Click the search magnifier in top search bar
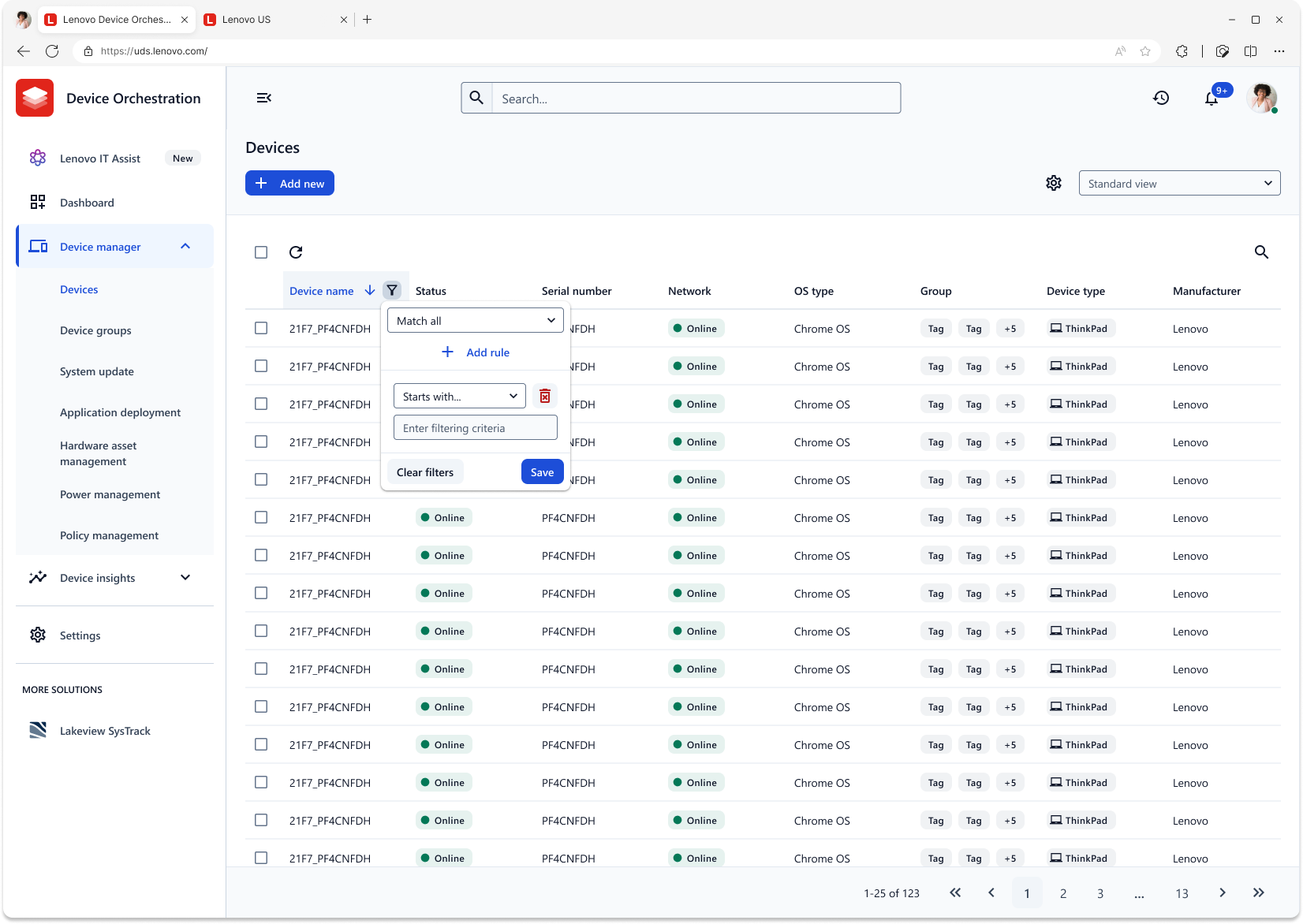Screen dimensions: 1303x924 coord(476,98)
